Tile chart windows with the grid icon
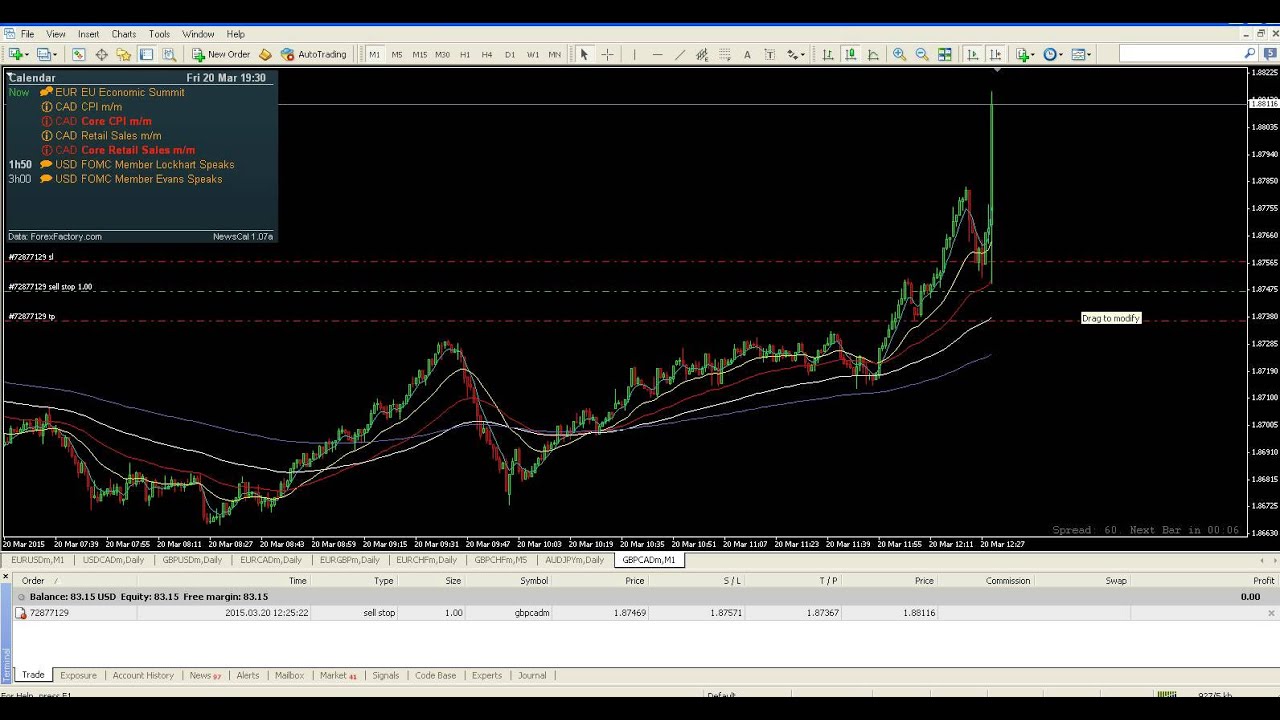The height and width of the screenshot is (720, 1280). tap(945, 54)
